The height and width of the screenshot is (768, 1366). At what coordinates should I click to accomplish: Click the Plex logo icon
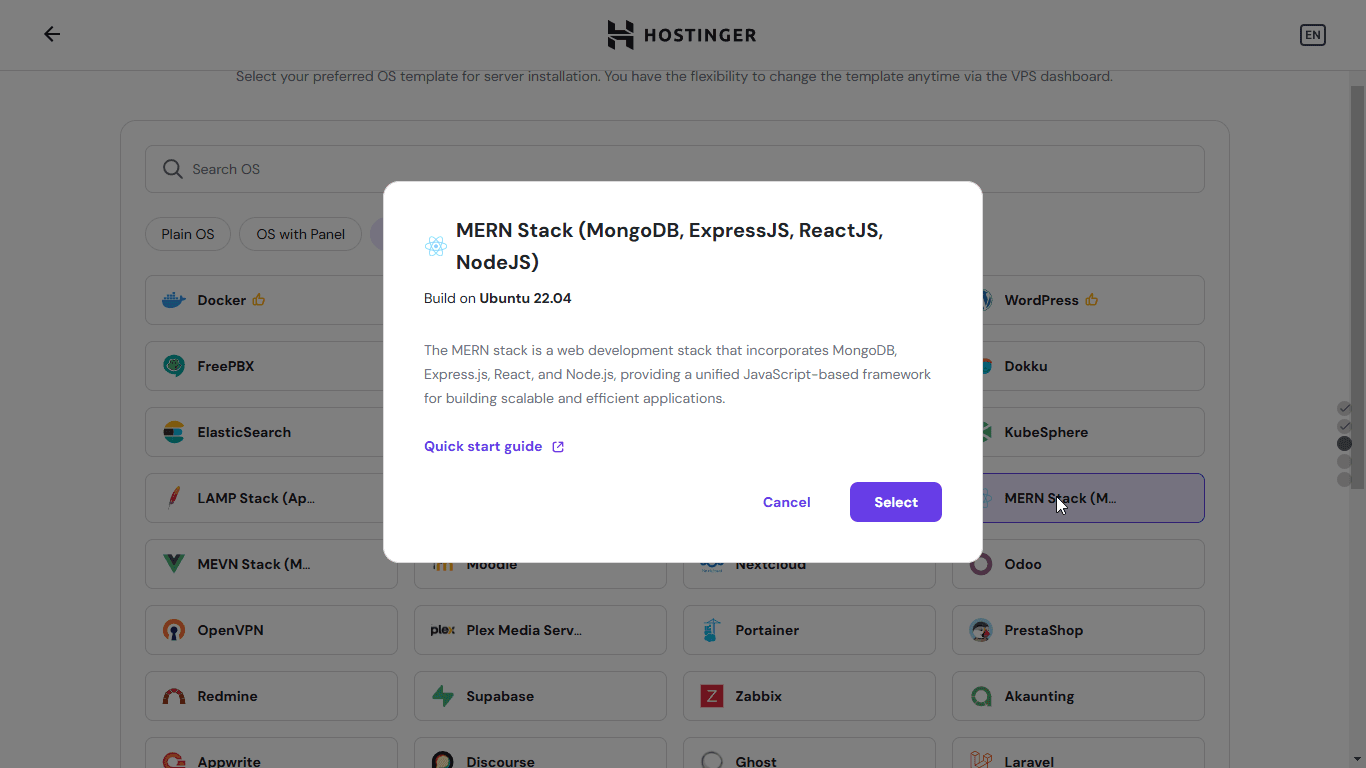(x=443, y=630)
